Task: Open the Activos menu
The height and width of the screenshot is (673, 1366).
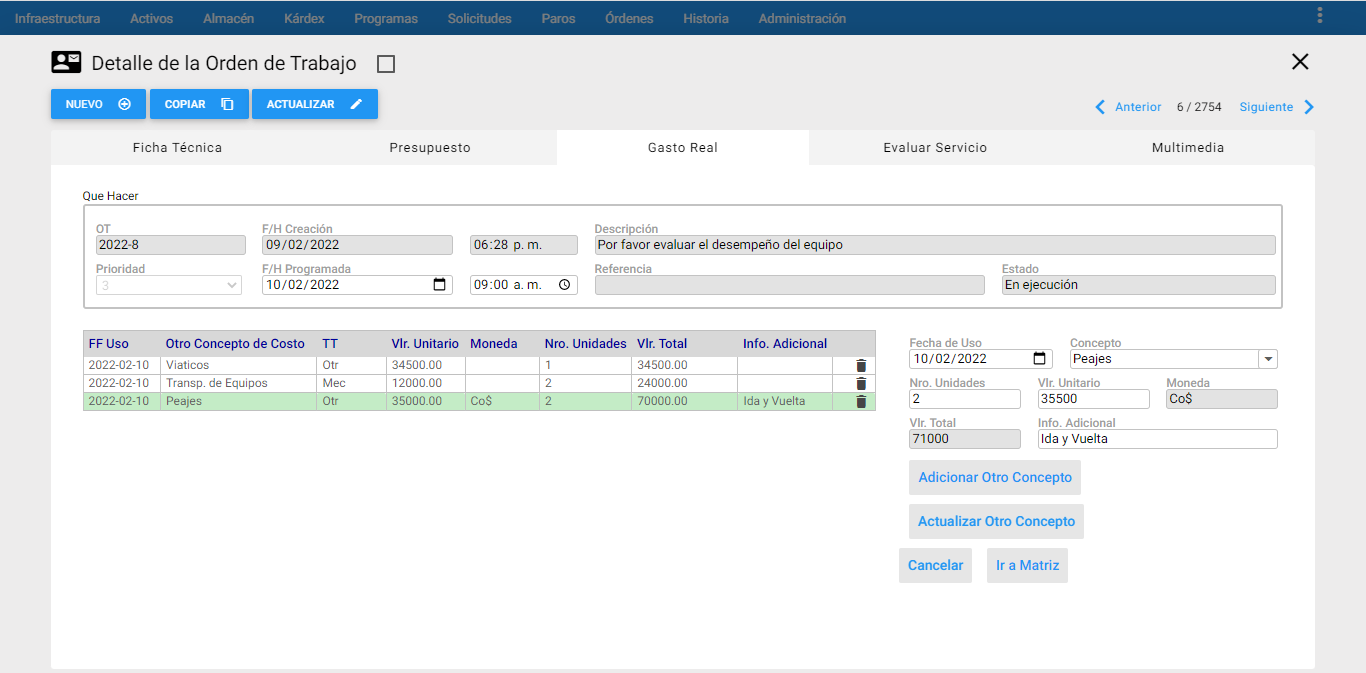Action: click(x=151, y=18)
